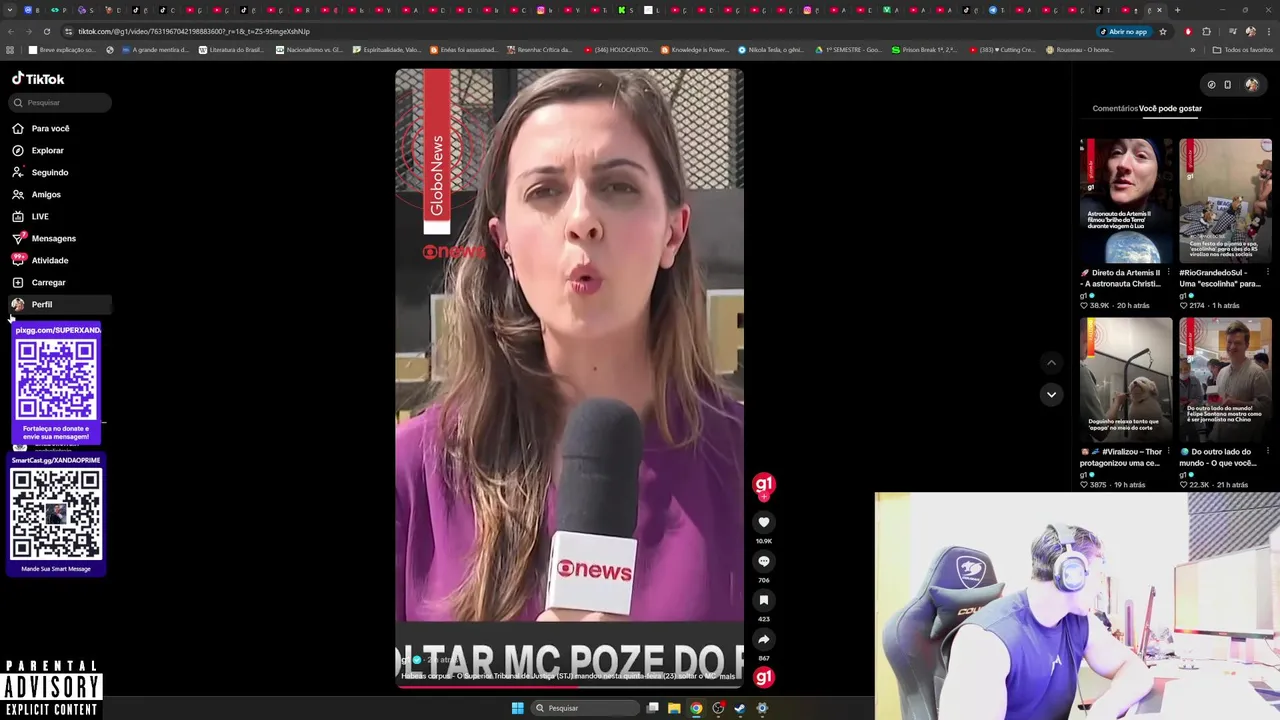Open Chrome from the taskbar

(696, 708)
